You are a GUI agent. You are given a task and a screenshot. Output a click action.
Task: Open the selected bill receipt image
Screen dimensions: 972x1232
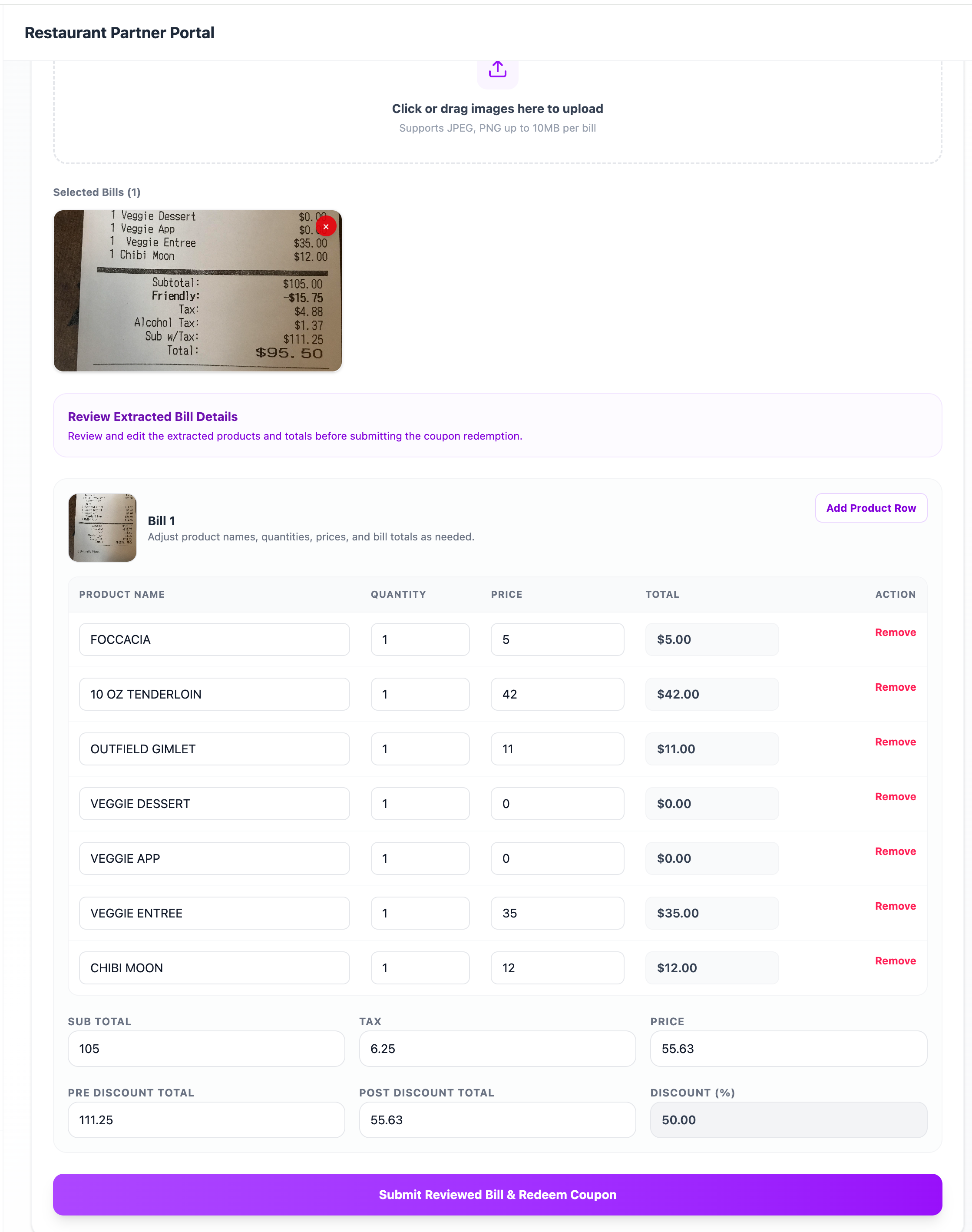[x=198, y=291]
